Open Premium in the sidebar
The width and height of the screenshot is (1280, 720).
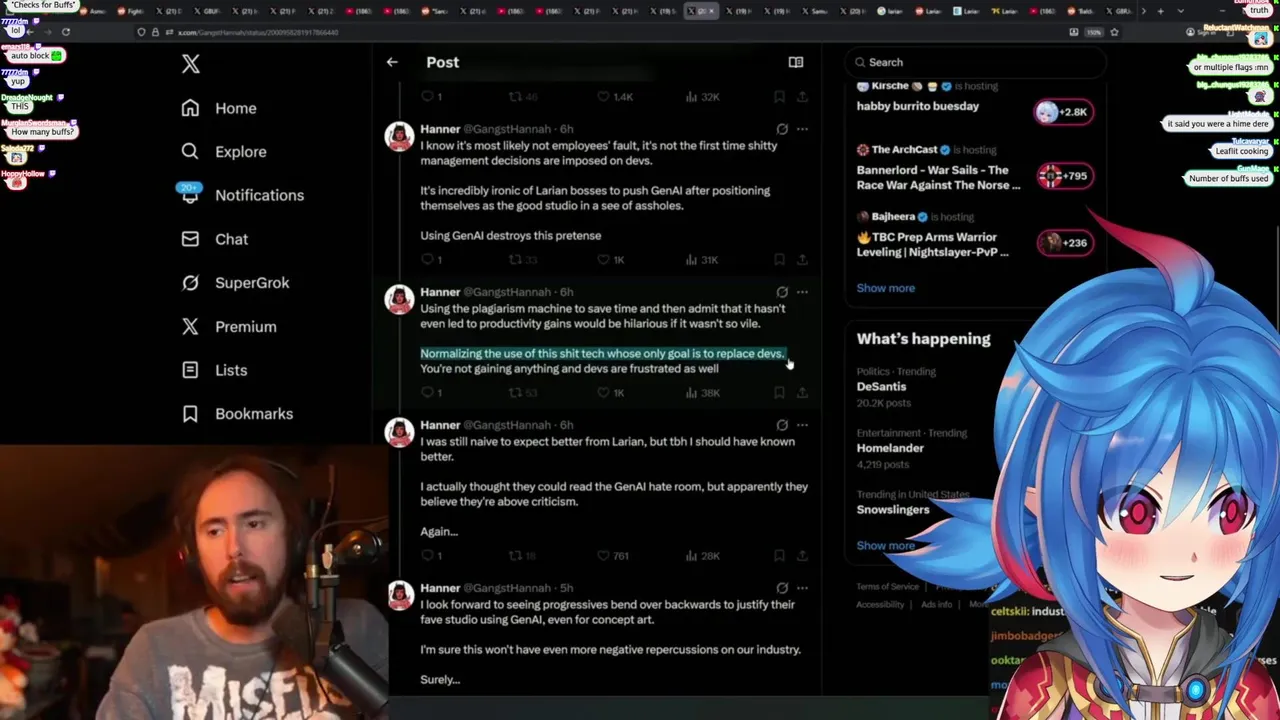(x=228, y=327)
